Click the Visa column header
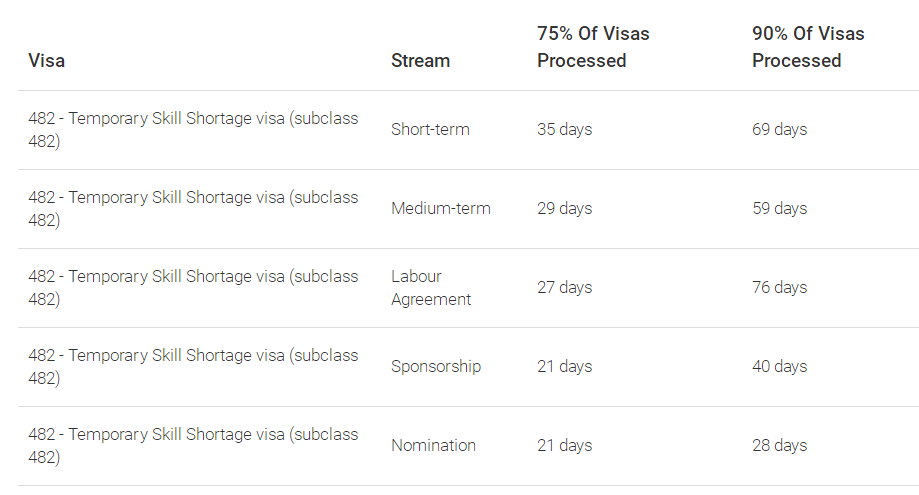 pos(46,60)
